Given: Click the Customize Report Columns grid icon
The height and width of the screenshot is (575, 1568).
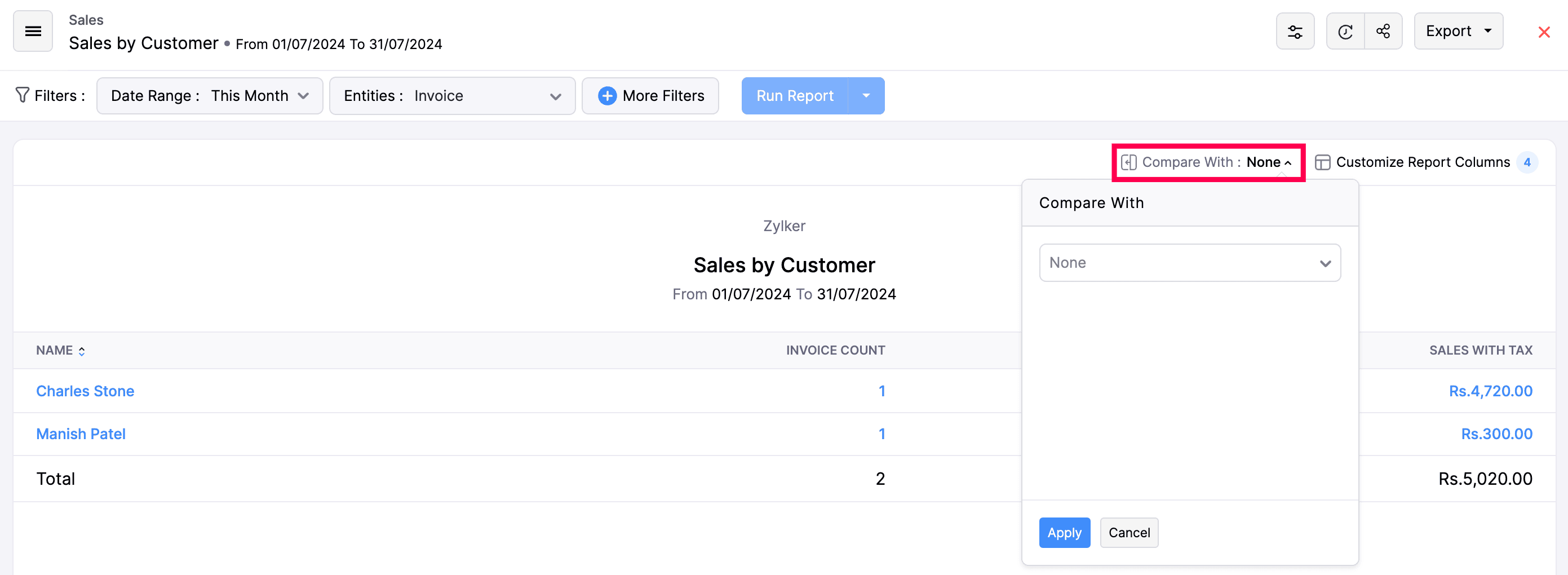Looking at the screenshot, I should [1322, 162].
